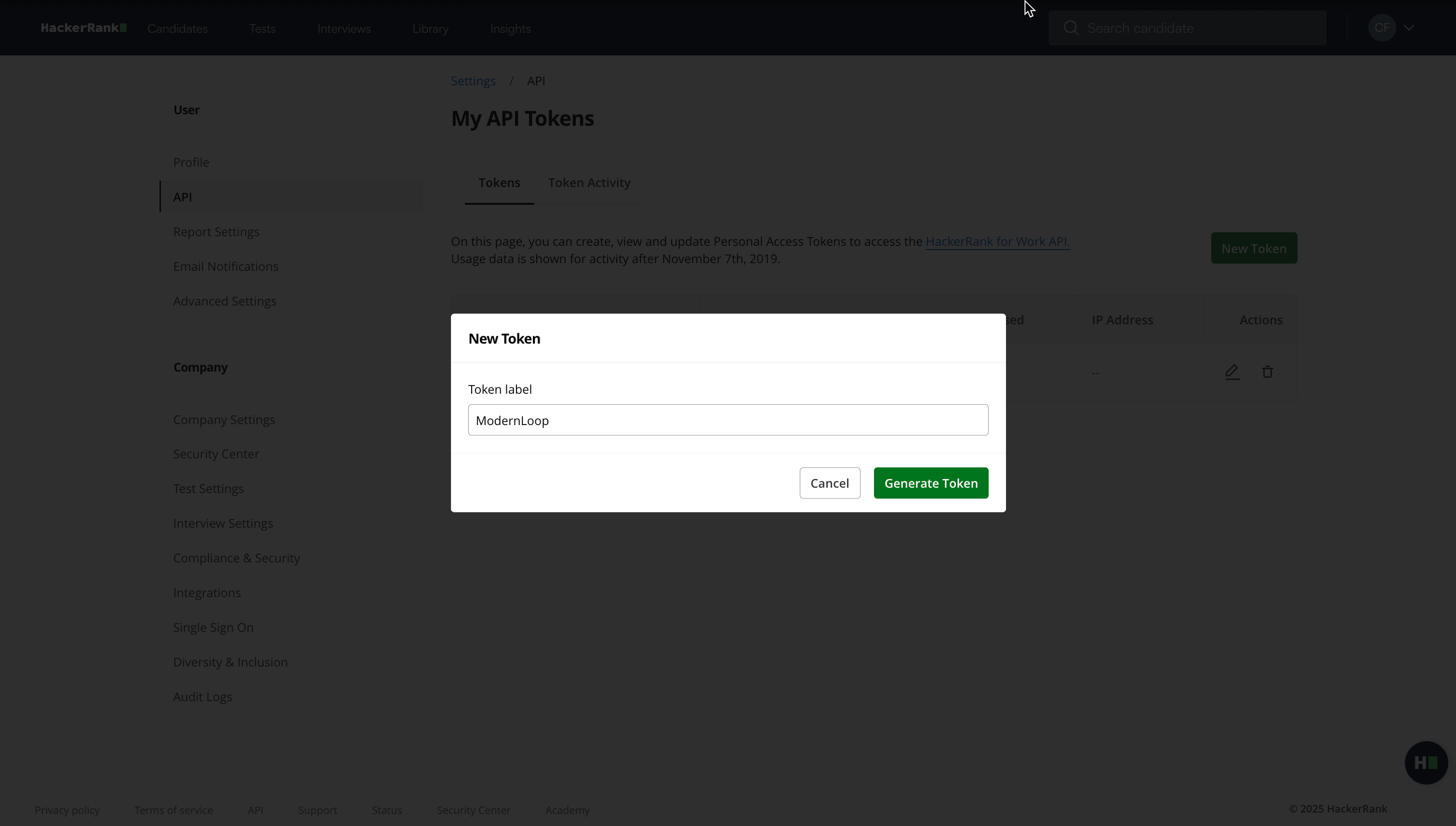Select the Tokens tab
The image size is (1456, 826).
click(x=499, y=183)
